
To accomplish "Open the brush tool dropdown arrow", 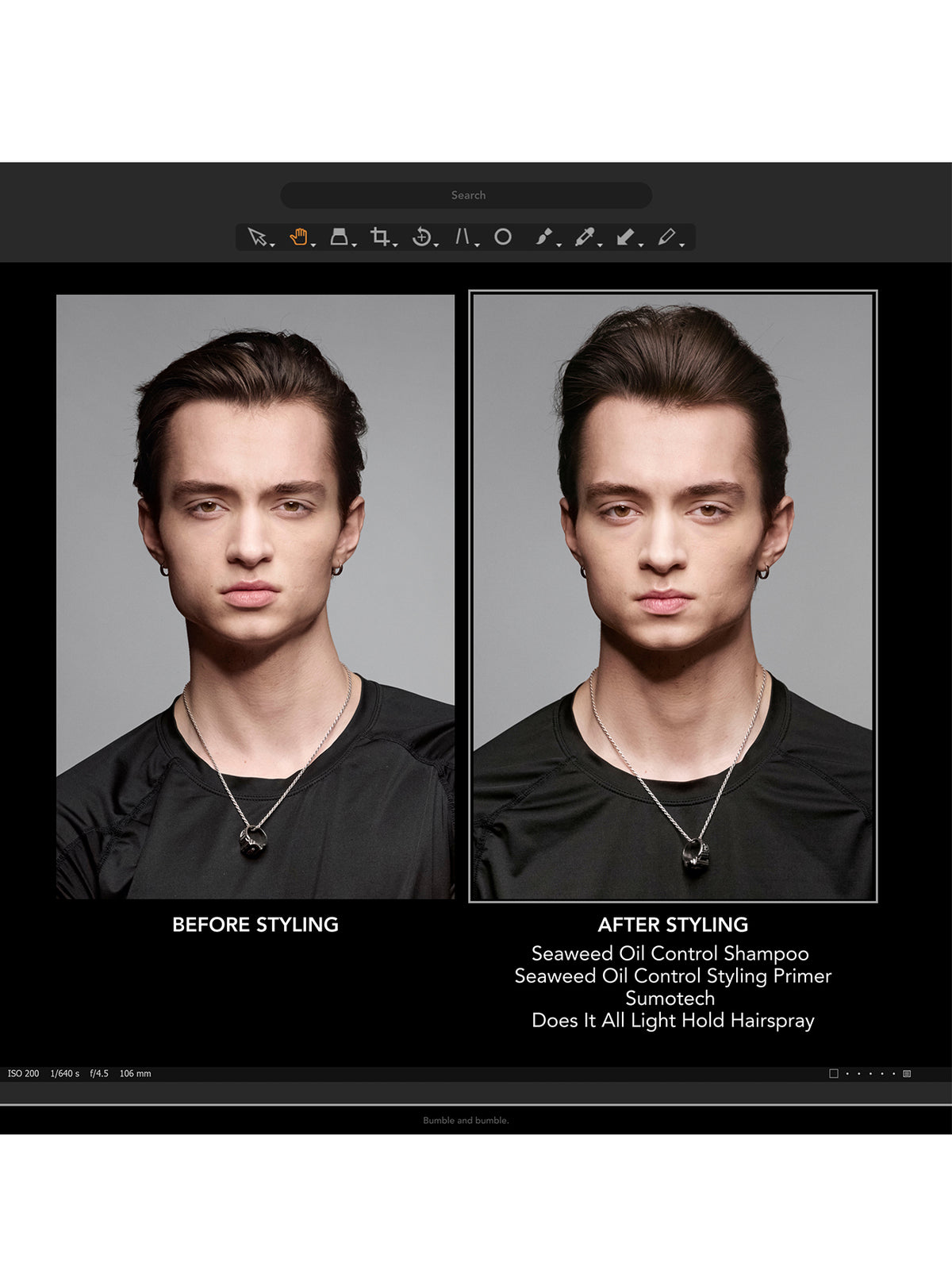I will 559,245.
